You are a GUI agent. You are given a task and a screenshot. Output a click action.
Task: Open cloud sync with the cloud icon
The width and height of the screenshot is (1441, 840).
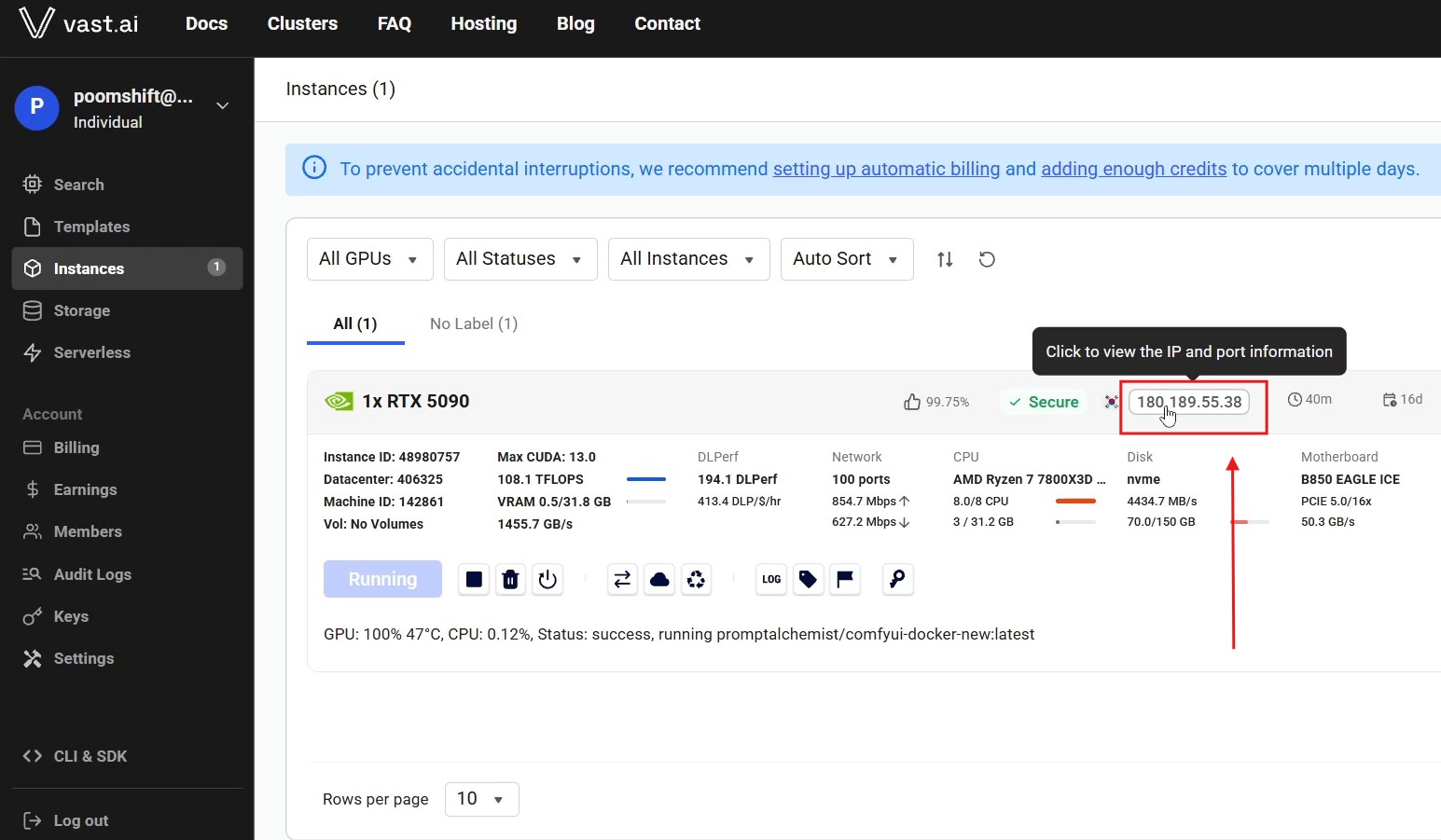coord(659,580)
